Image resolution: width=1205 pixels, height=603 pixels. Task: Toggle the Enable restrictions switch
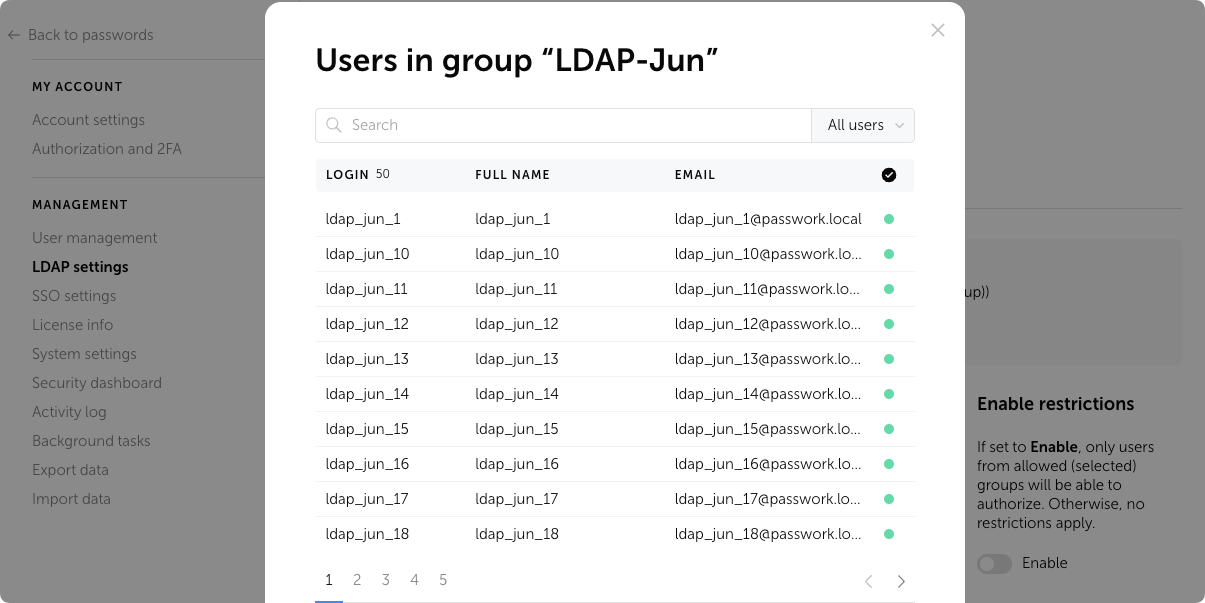(994, 564)
